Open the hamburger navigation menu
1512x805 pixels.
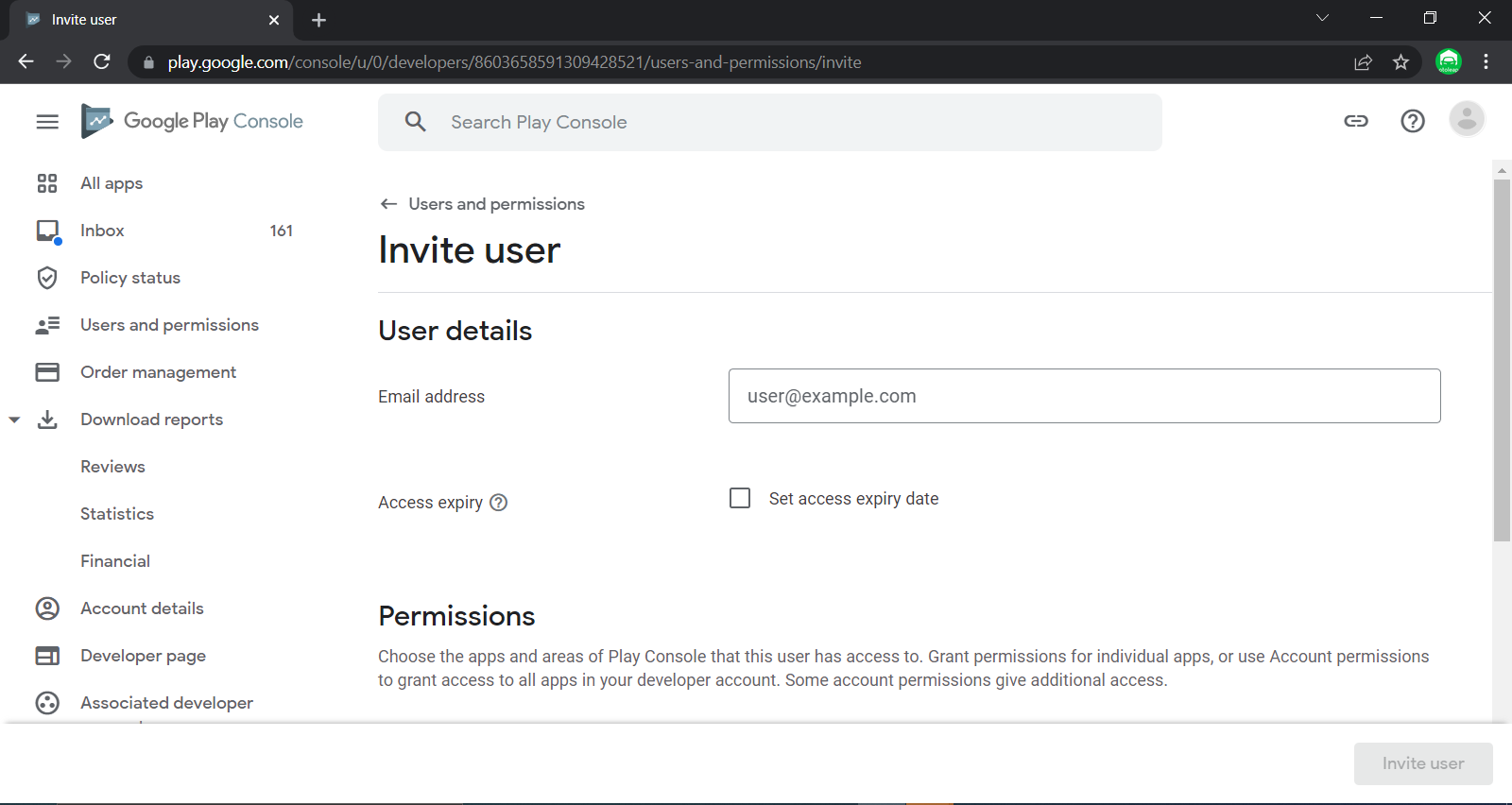coord(47,122)
